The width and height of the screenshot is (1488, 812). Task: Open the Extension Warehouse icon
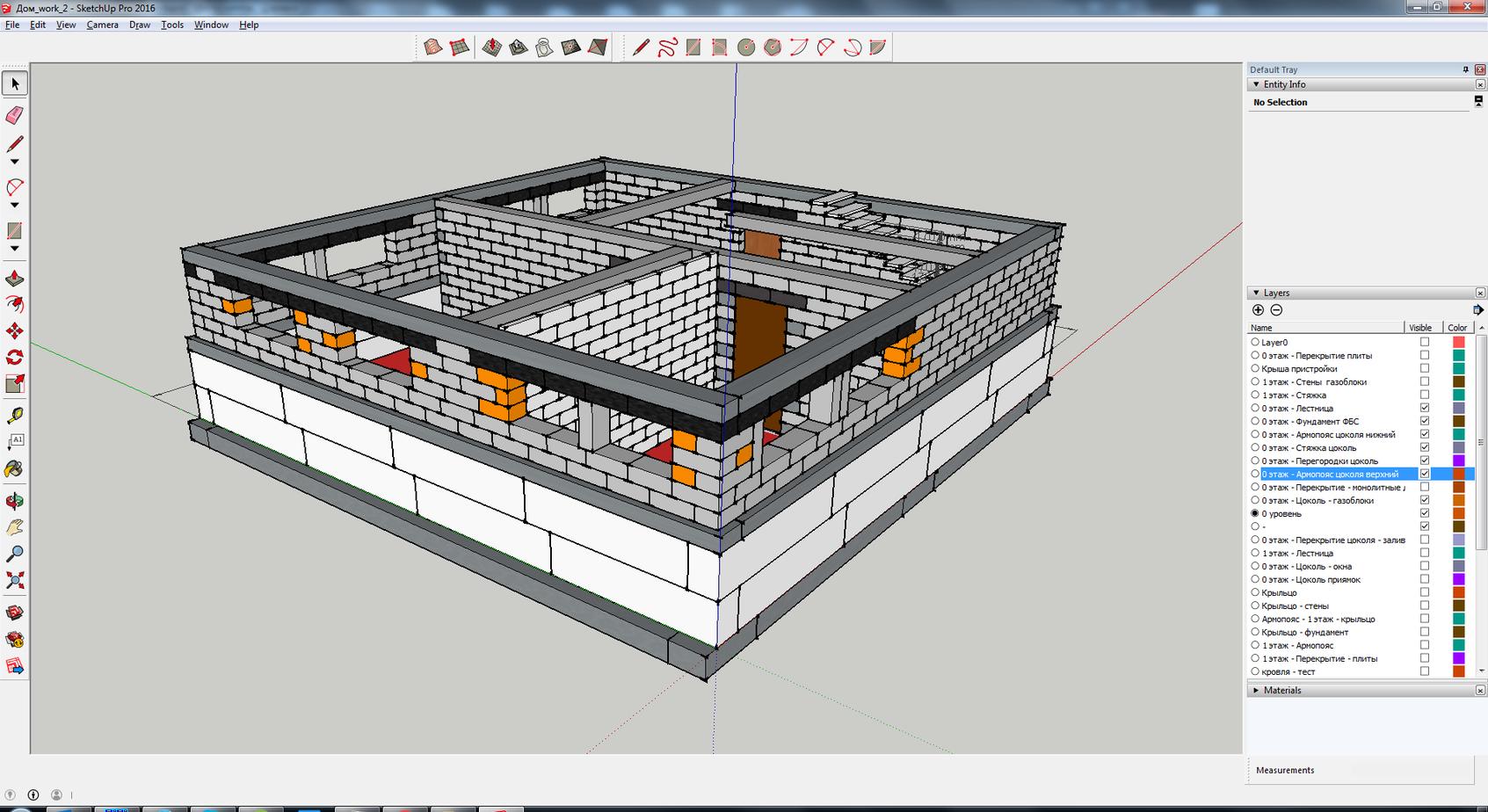pyautogui.click(x=14, y=639)
